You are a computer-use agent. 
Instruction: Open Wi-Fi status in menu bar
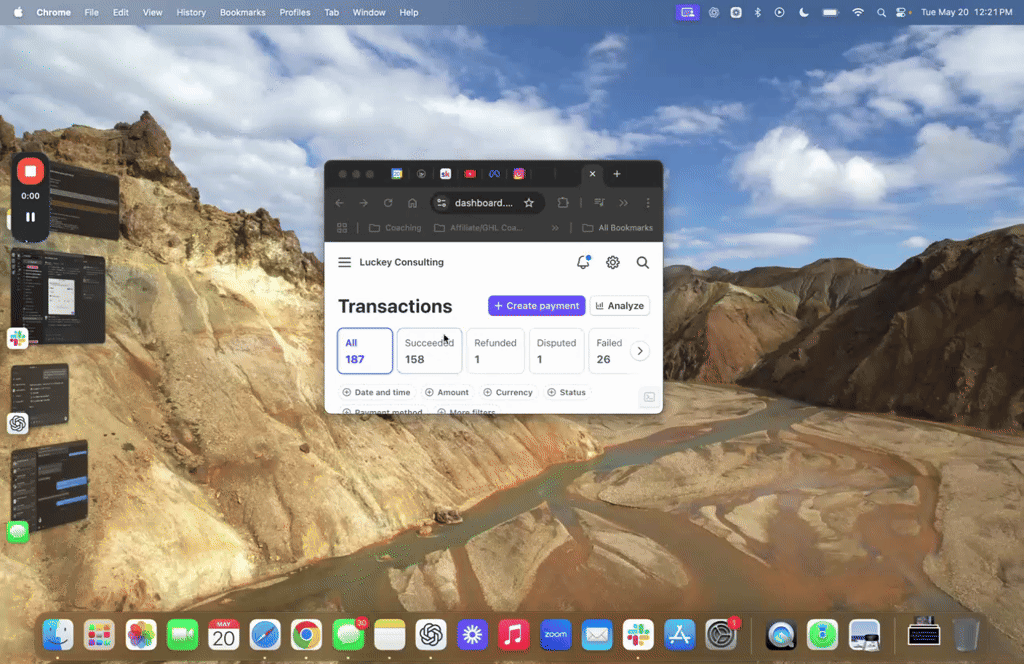click(857, 12)
